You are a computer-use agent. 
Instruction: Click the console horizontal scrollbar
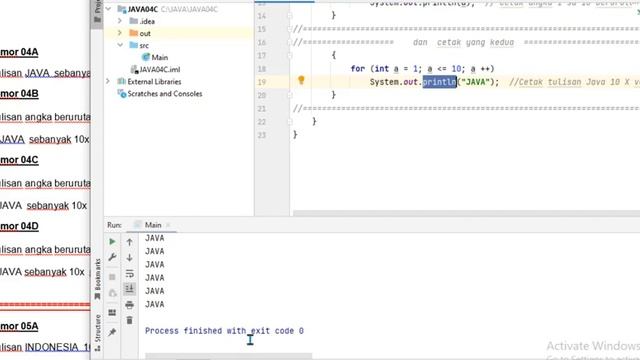click(229, 357)
